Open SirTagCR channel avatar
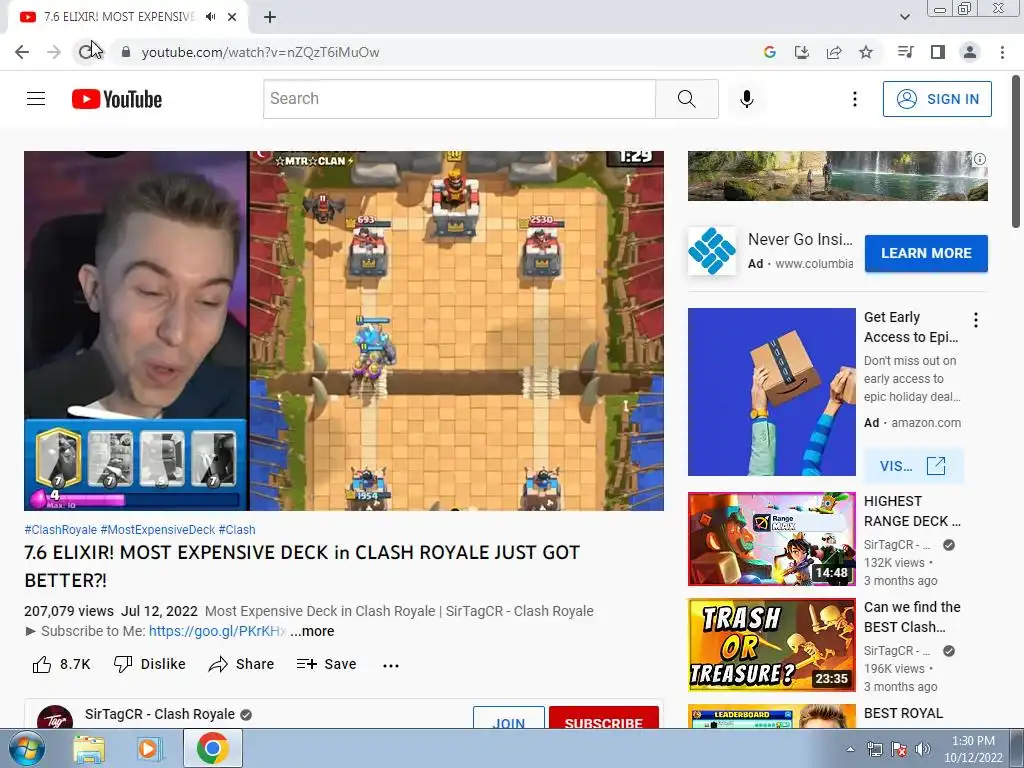Screen dimensions: 1024x768 click(55, 717)
